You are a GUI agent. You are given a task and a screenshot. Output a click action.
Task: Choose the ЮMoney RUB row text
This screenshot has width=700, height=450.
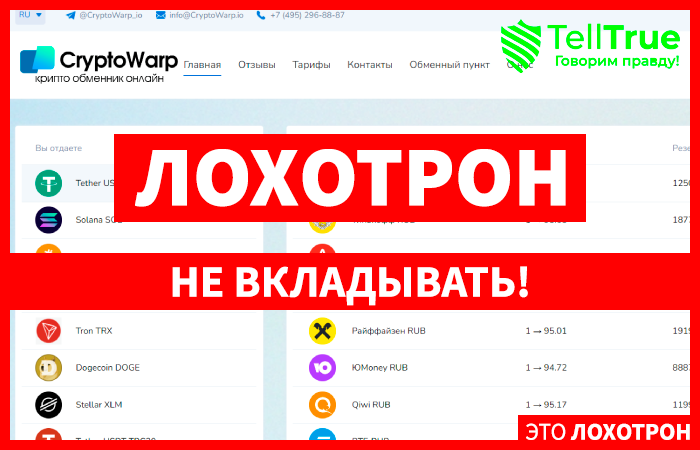[x=379, y=368]
